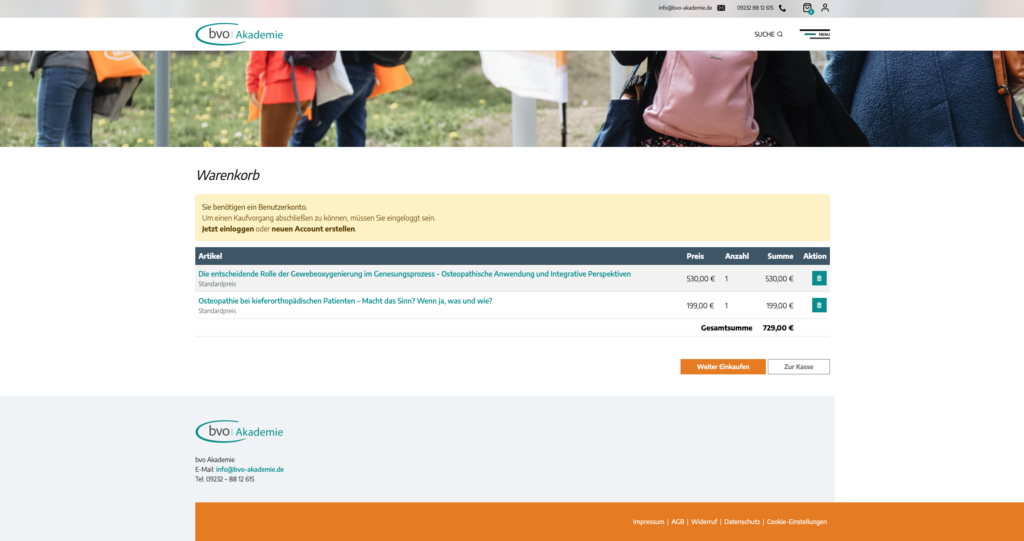1024x541 pixels.
Task: Click the bvo Akademie logo in header
Action: (x=239, y=34)
